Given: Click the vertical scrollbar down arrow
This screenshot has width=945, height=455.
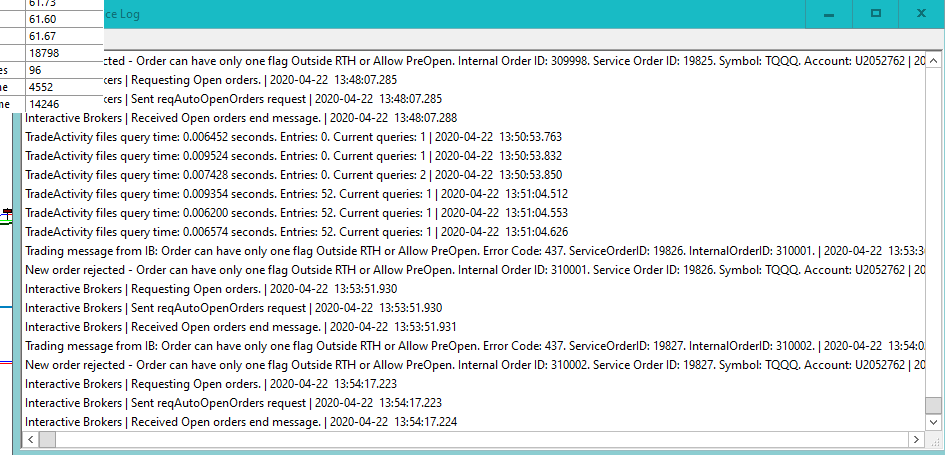Looking at the screenshot, I should pyautogui.click(x=933, y=422).
